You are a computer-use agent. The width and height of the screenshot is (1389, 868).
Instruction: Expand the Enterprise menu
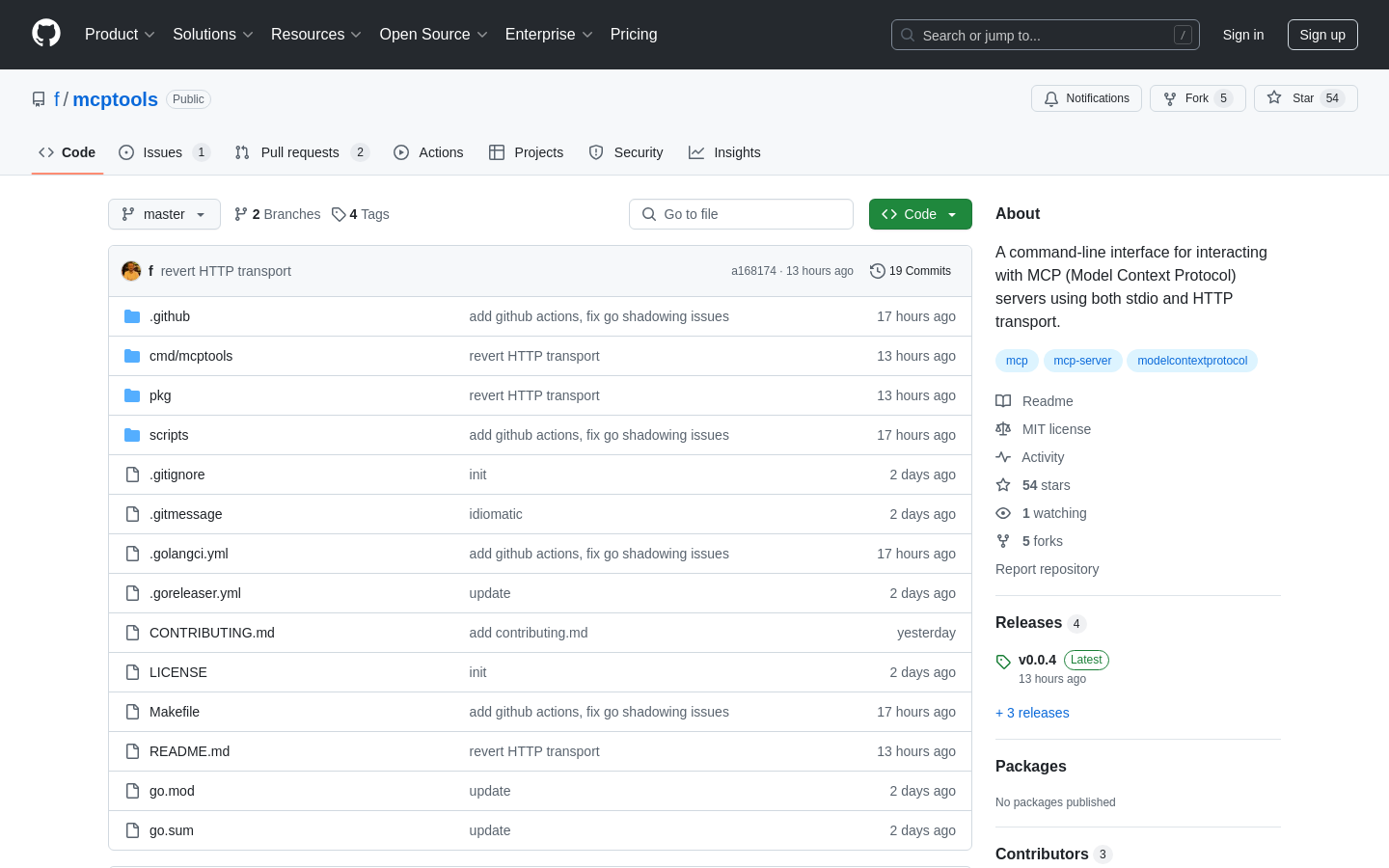click(x=549, y=34)
